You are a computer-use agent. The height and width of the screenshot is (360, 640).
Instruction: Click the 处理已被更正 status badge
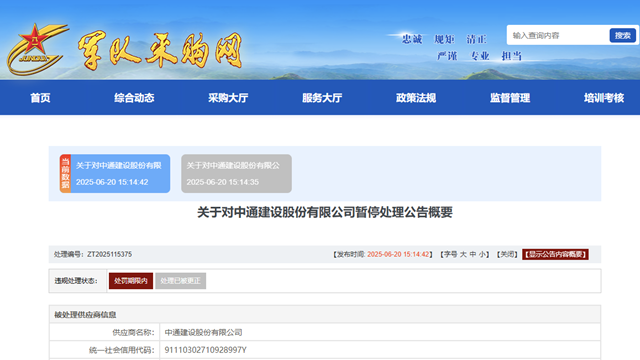180,281
